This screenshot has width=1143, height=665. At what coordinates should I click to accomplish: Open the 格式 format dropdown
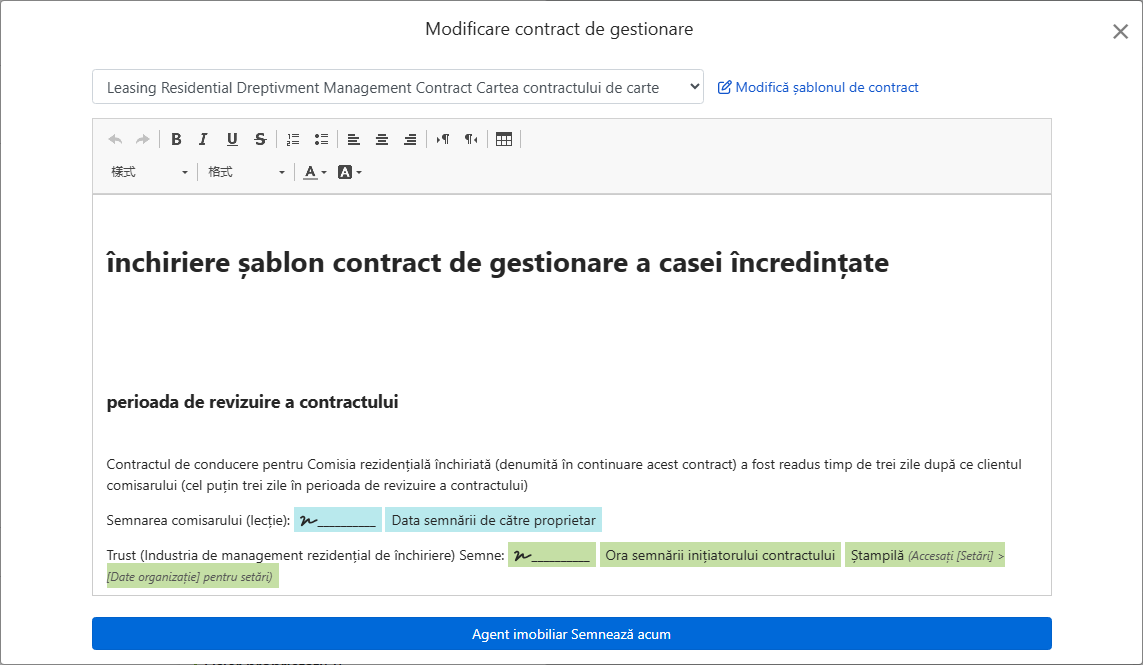click(x=246, y=172)
